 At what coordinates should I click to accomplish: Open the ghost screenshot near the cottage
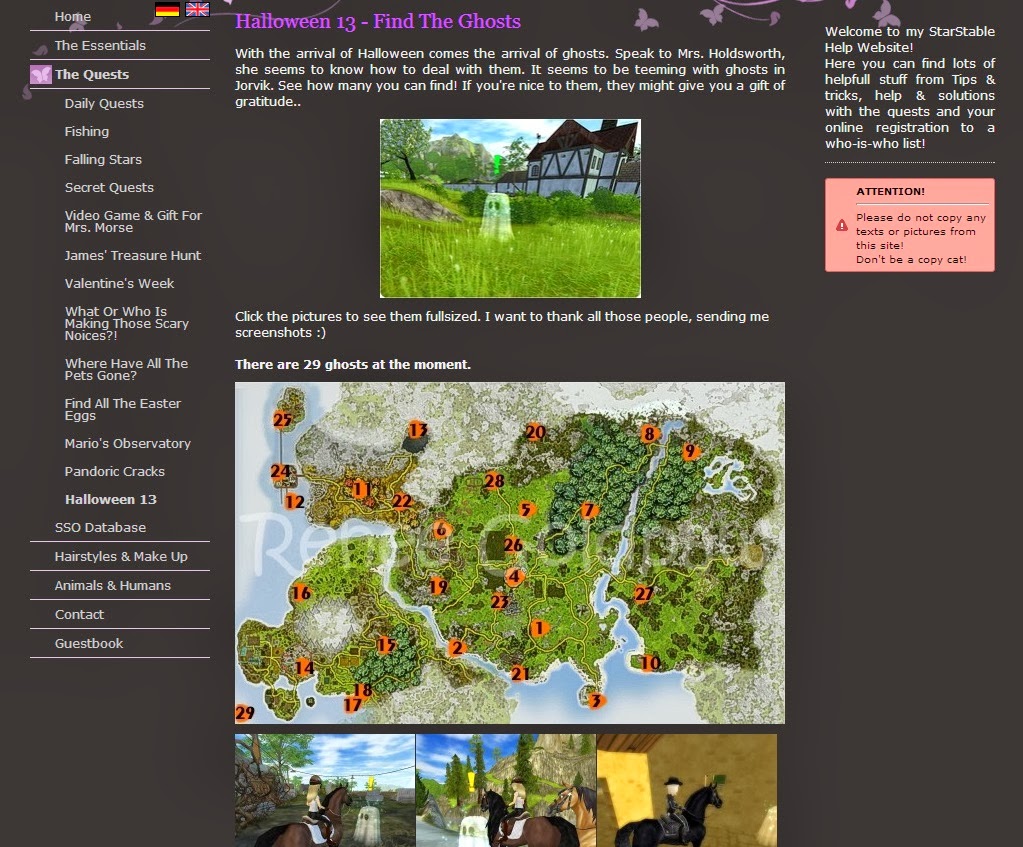click(509, 208)
